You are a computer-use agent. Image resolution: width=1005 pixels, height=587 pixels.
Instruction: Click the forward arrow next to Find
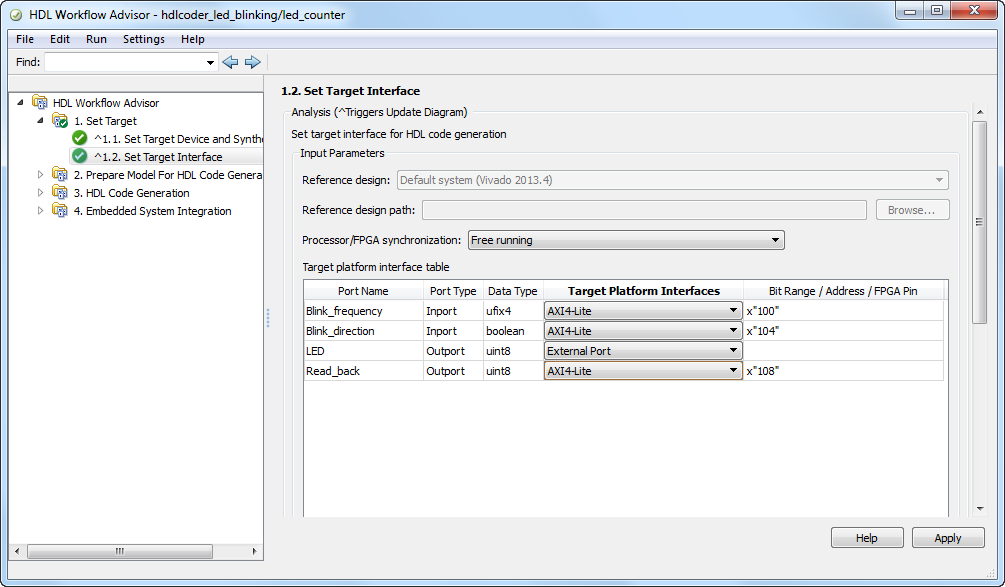click(x=252, y=62)
